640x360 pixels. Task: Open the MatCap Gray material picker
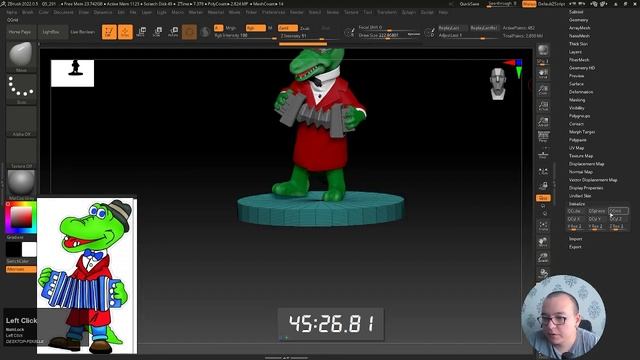21,184
